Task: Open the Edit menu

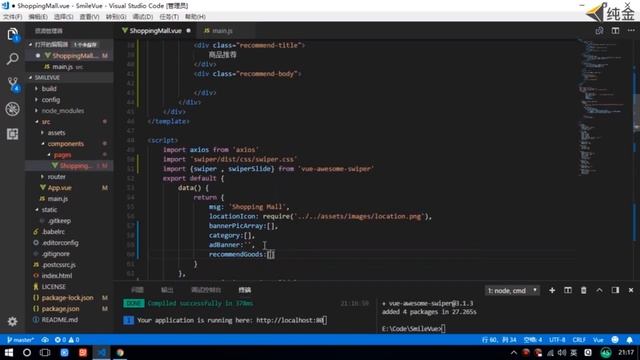Action: coord(38,17)
